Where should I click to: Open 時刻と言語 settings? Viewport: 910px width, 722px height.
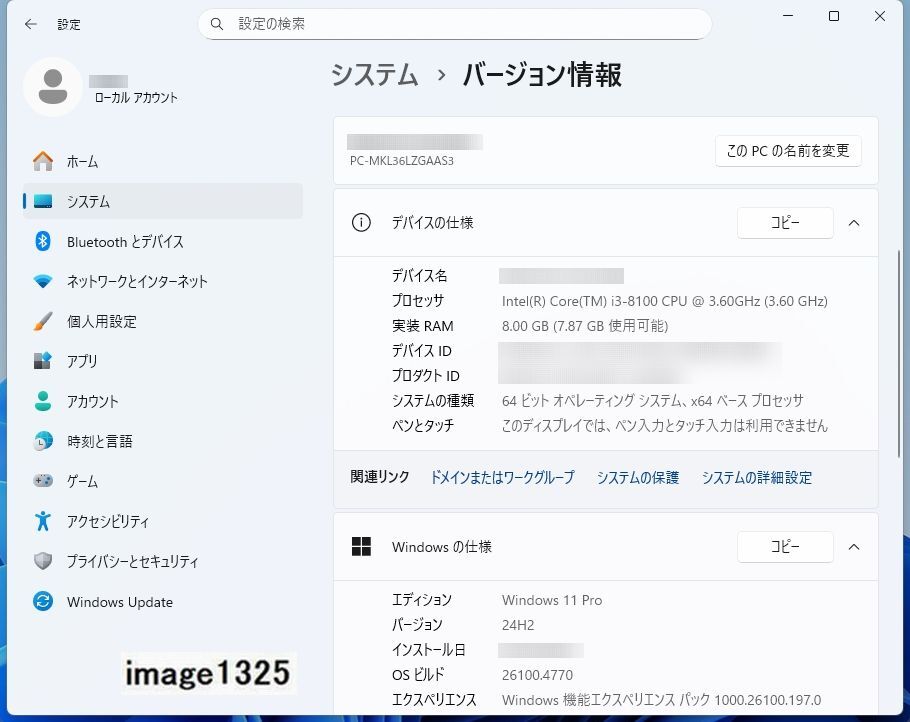click(162, 441)
